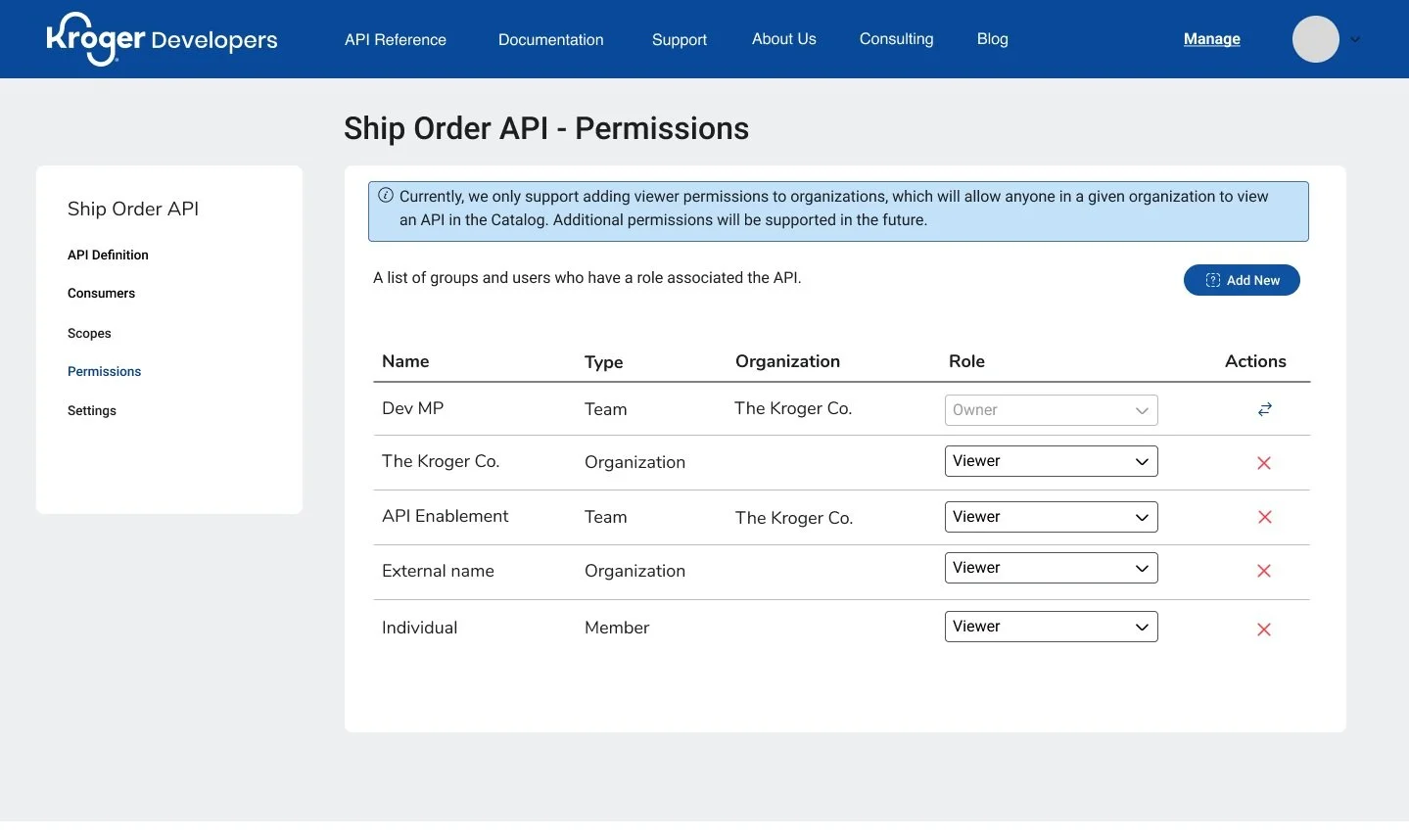This screenshot has height=840, width=1409.
Task: Remove The Kroger Co. with the red X icon
Action: click(1263, 462)
